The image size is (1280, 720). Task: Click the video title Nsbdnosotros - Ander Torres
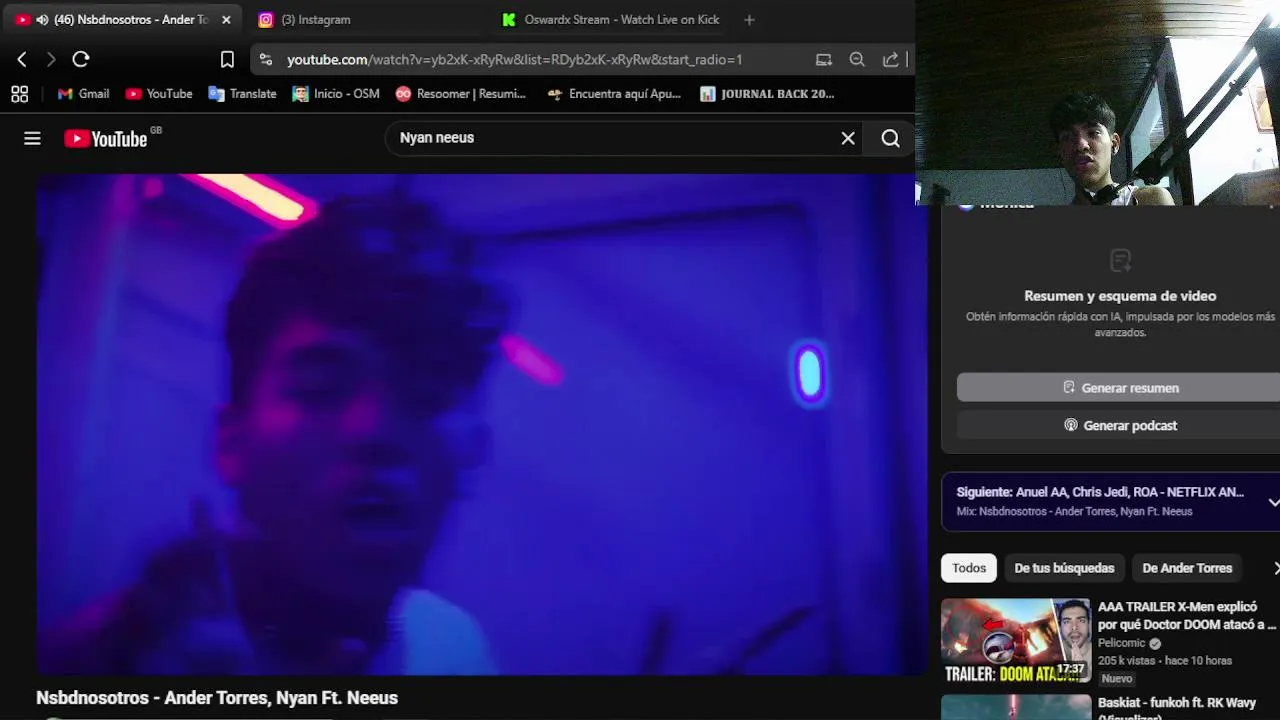click(x=217, y=698)
